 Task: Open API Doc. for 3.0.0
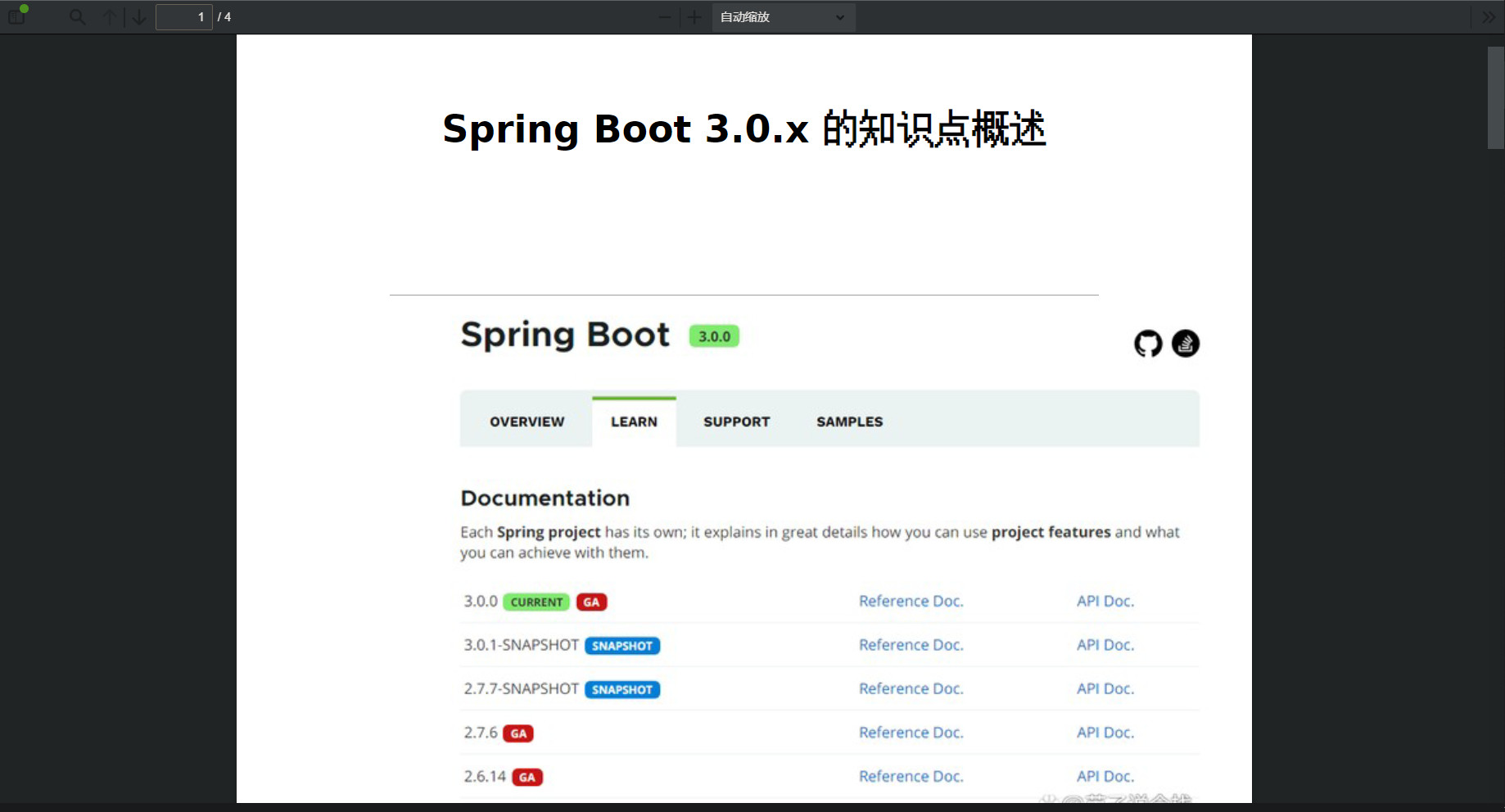tap(1105, 602)
